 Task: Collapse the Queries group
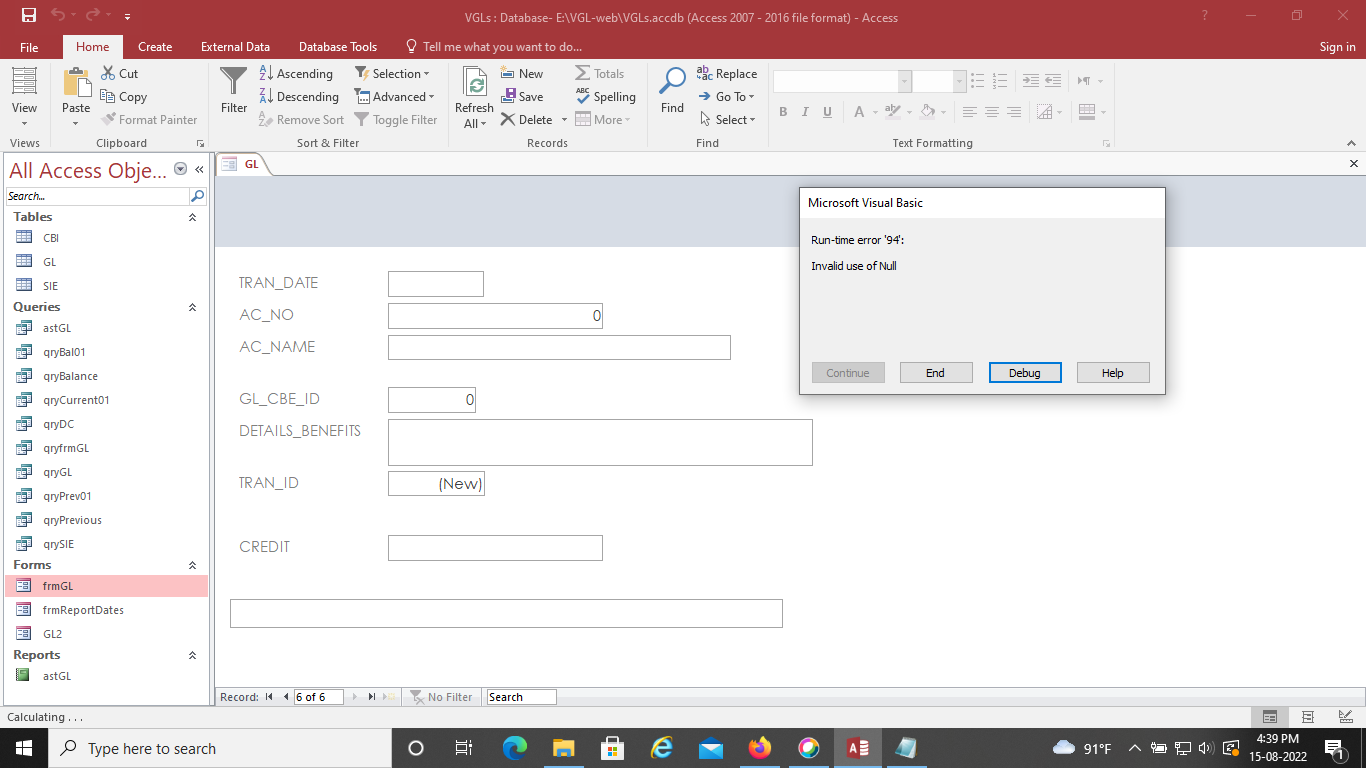coord(192,307)
